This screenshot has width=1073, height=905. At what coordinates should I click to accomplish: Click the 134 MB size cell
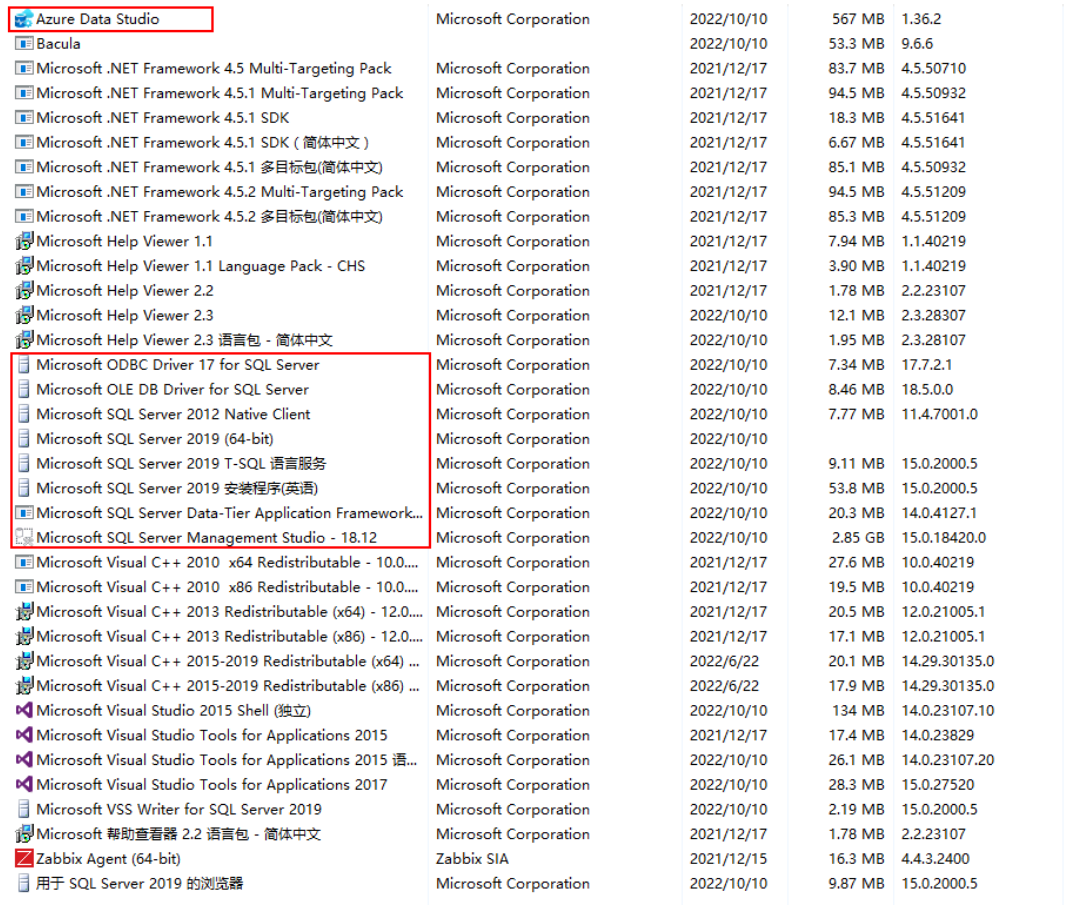tap(858, 711)
